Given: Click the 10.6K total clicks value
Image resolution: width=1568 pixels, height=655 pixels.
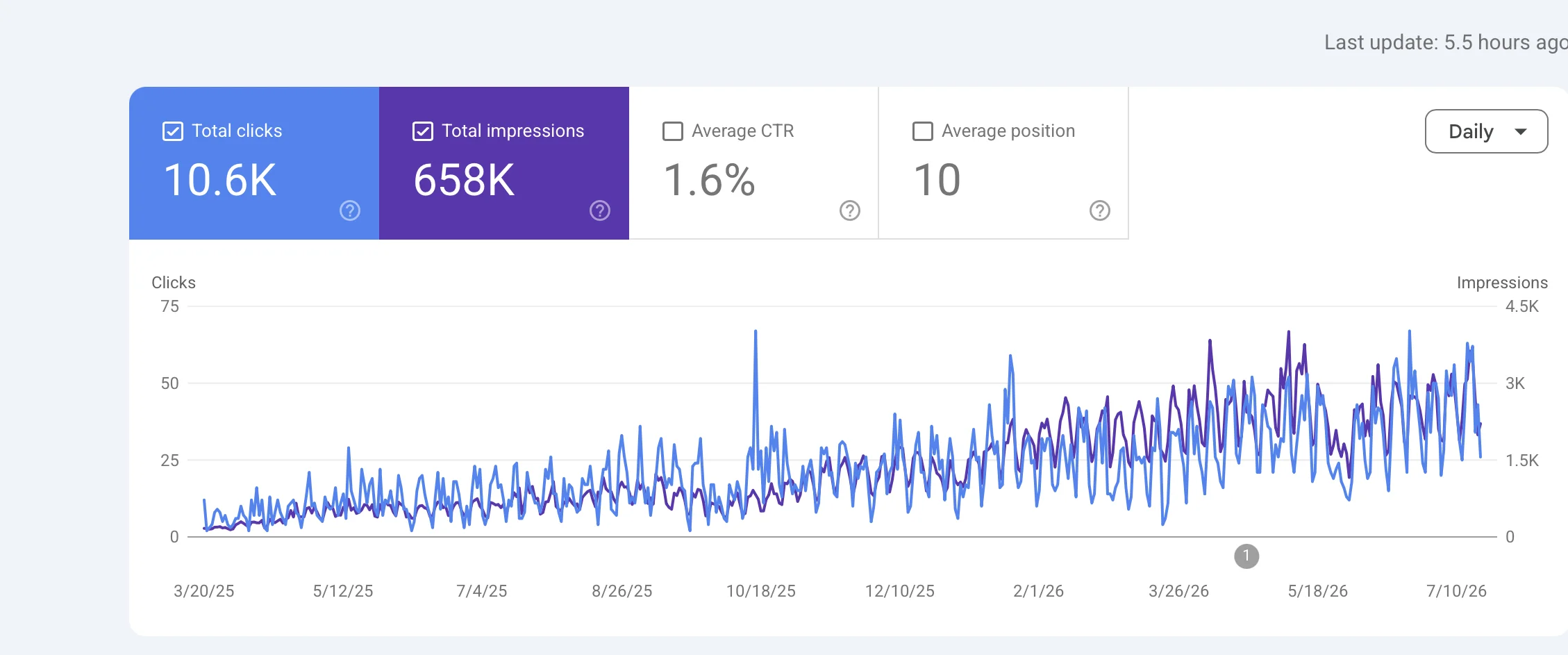Looking at the screenshot, I should click(x=220, y=180).
